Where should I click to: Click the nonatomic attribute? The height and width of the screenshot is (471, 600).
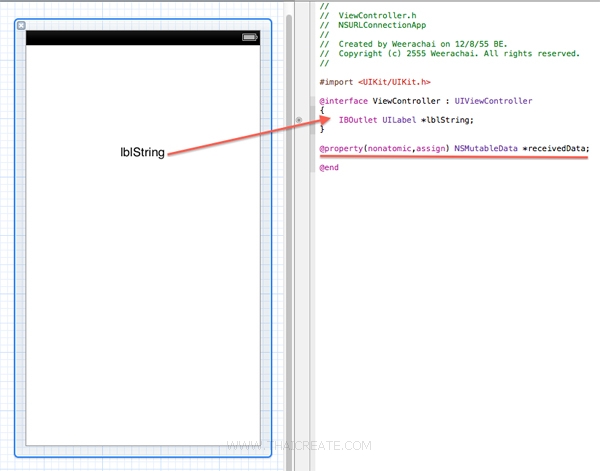[x=389, y=148]
